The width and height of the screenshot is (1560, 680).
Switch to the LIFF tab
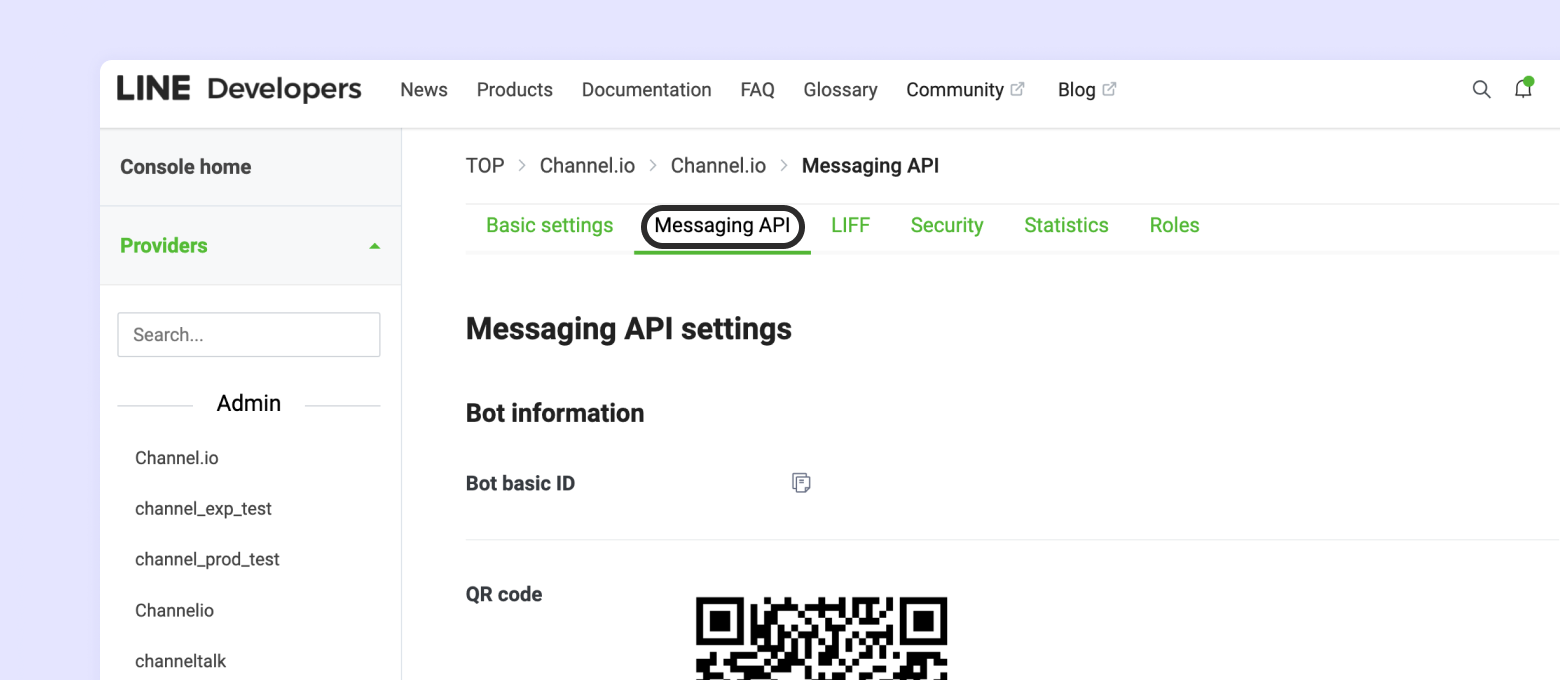pyautogui.click(x=851, y=225)
